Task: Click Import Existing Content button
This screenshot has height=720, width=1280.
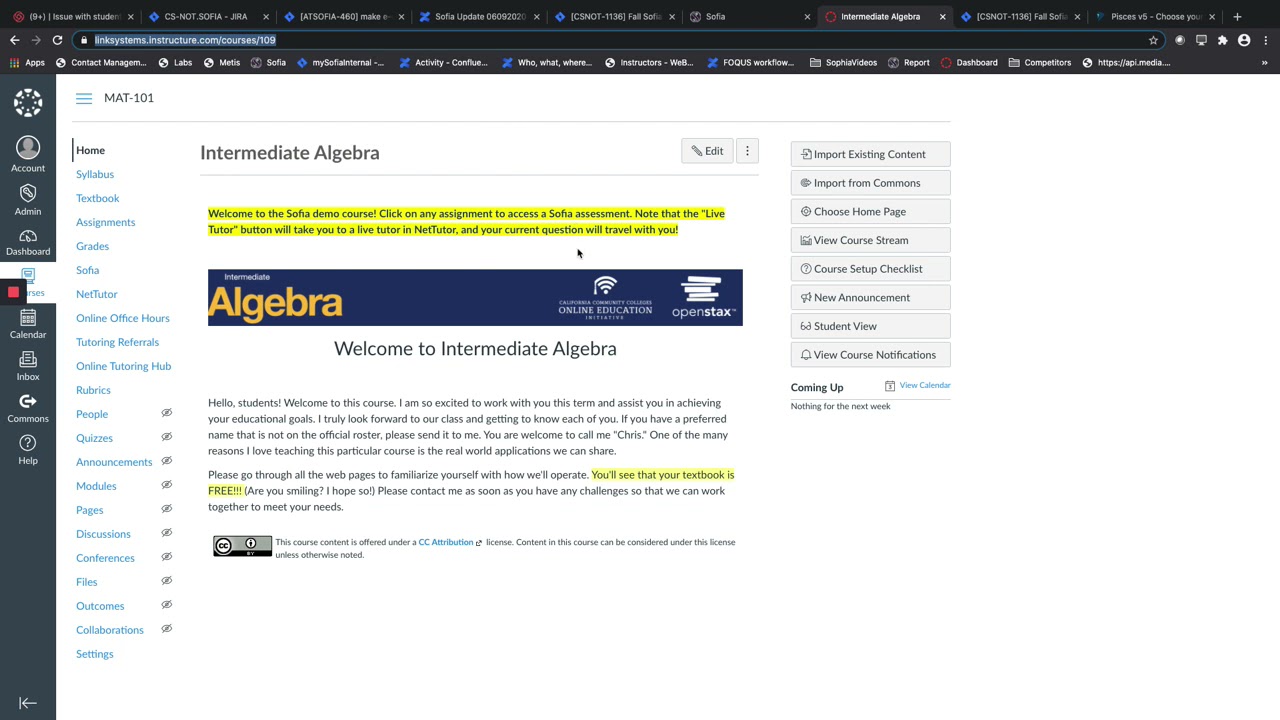Action: click(x=870, y=154)
